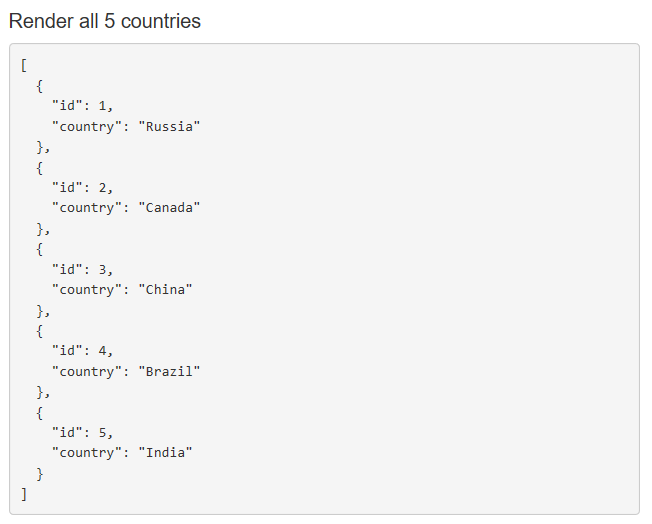Click the opening brace above "id": 1
Viewport: 652px width, 524px height.
click(40, 86)
